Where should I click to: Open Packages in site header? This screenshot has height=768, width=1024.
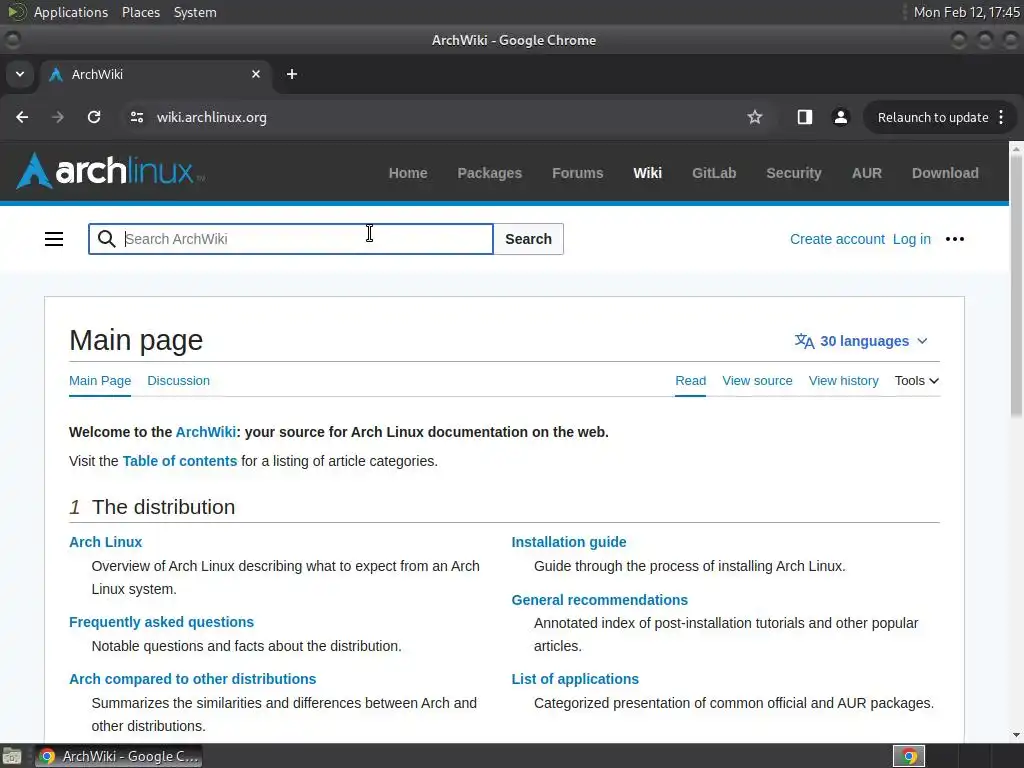[x=490, y=173]
